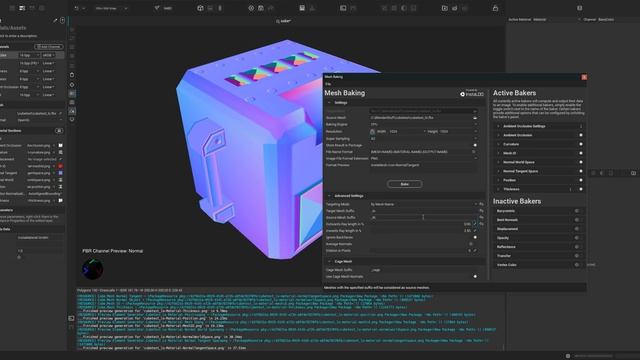This screenshot has width=640, height=360.
Task: Click the highlighted image tool in vertical toolbar
Action: tap(72, 111)
